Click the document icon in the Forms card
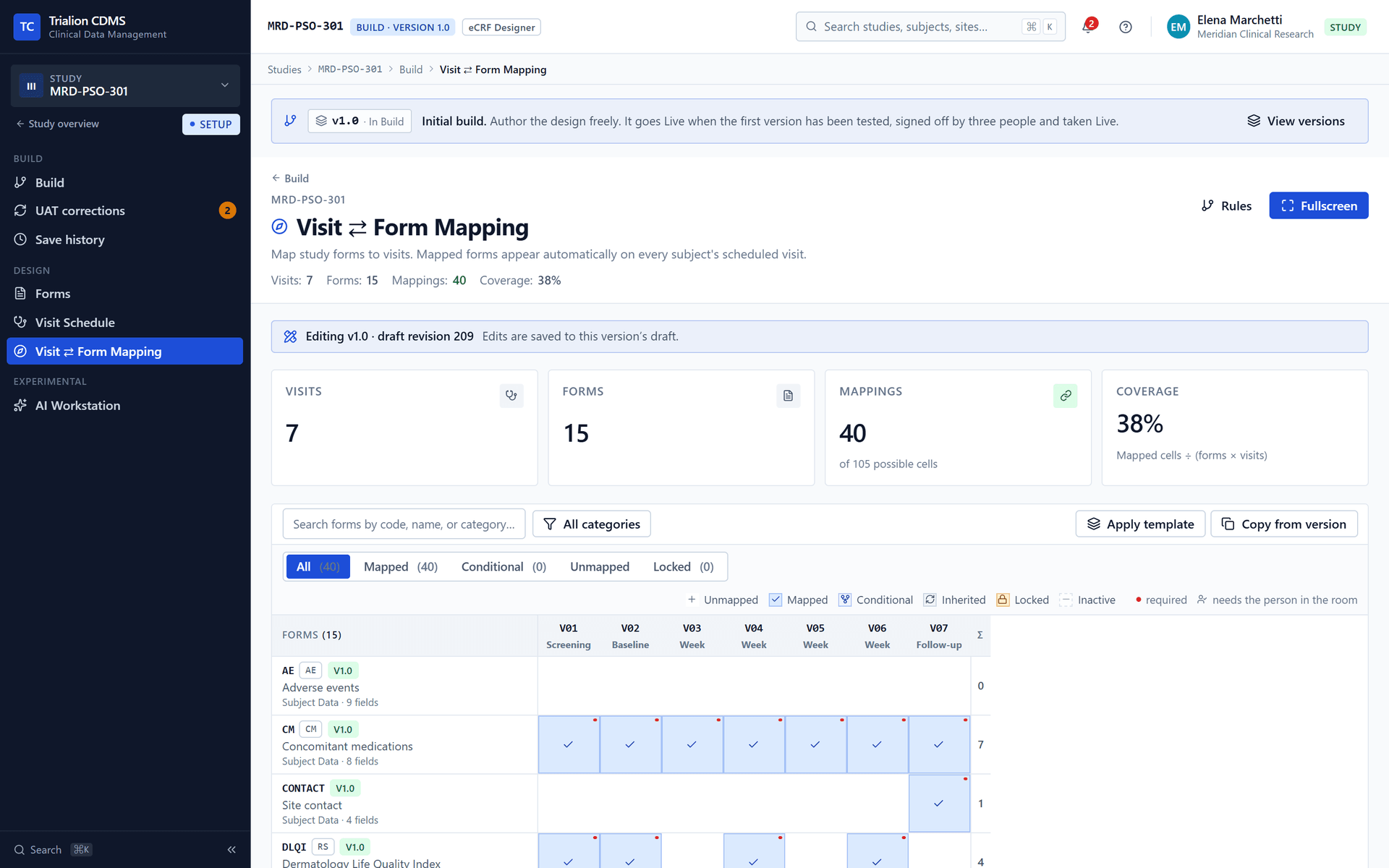 pyautogui.click(x=789, y=396)
